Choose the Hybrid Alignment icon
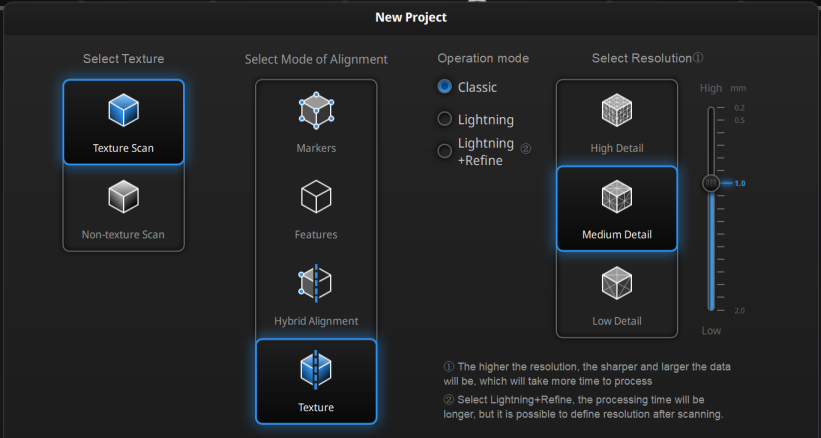This screenshot has height=438, width=821. [315, 283]
